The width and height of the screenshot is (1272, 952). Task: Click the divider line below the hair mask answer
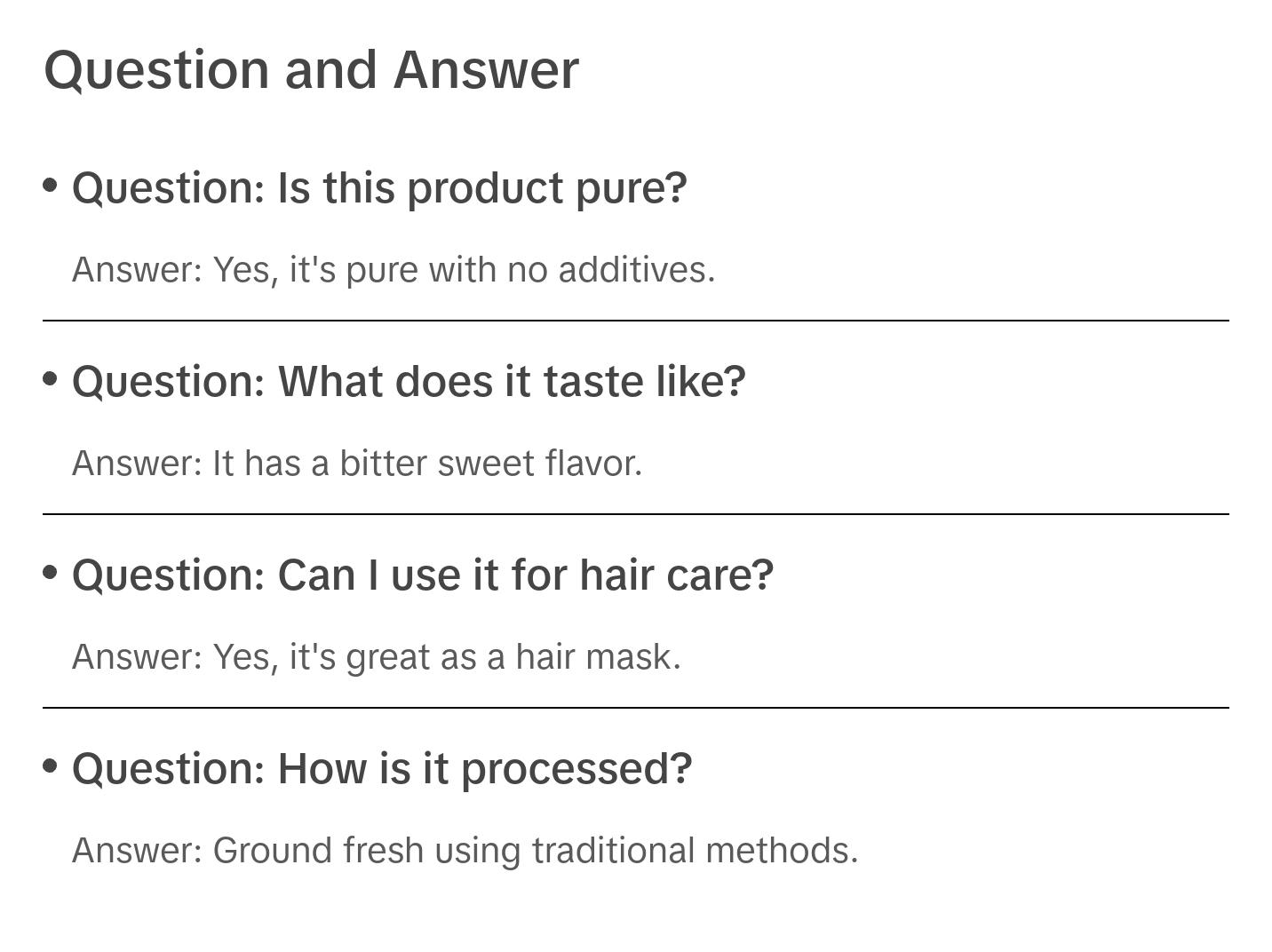pos(635,708)
